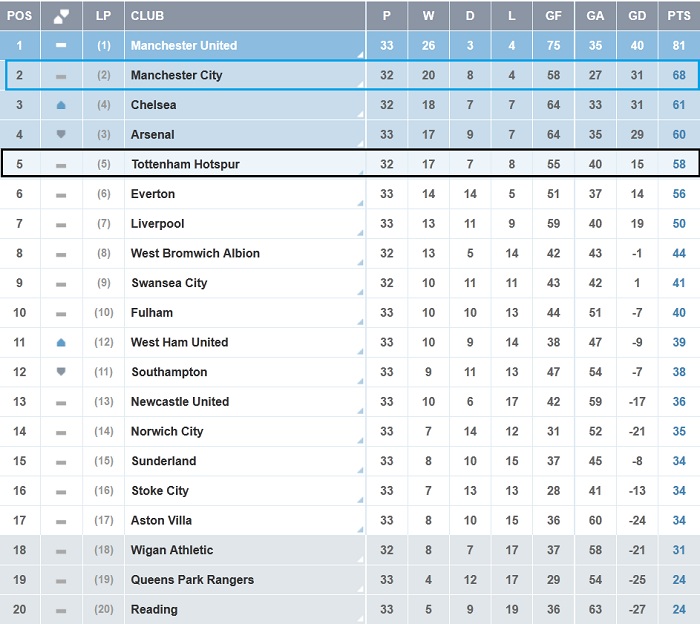Sort by GD column header

[638, 15]
